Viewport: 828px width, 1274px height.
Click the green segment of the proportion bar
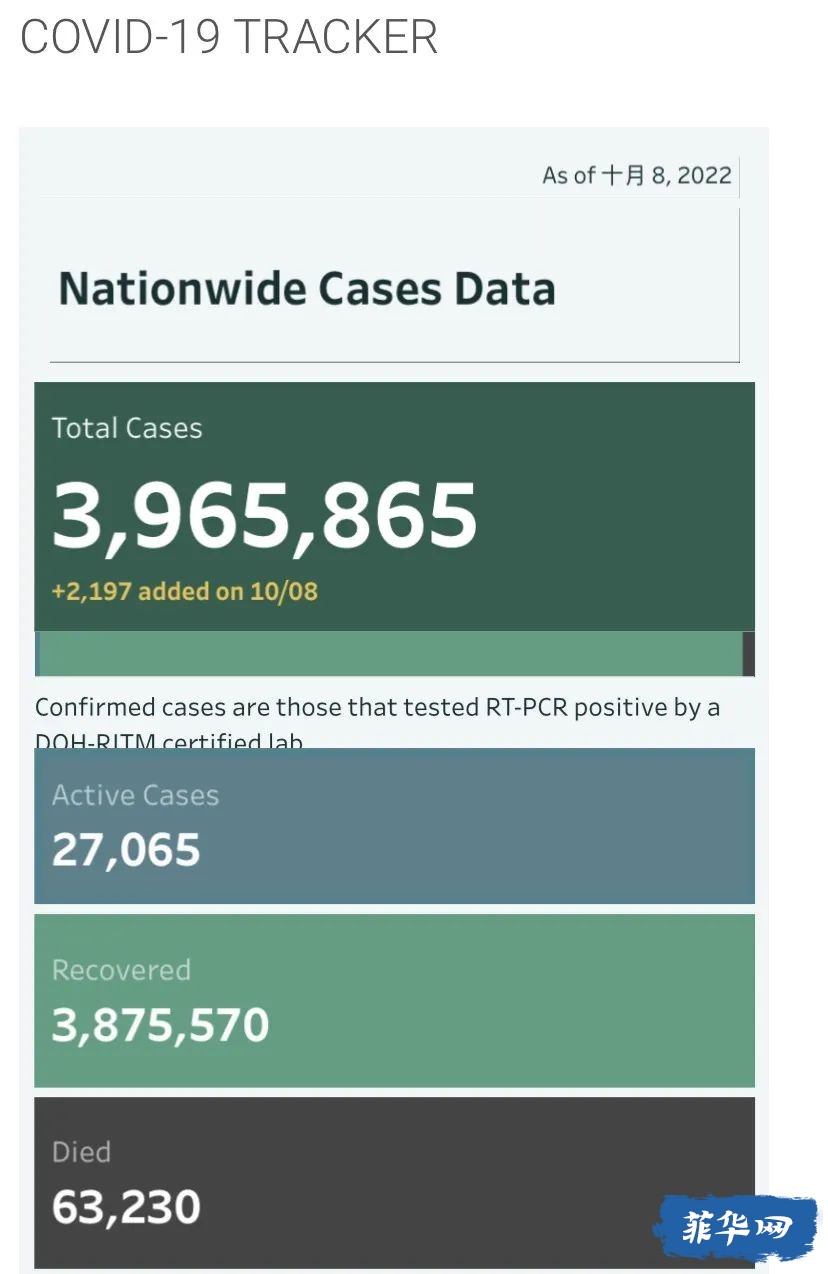pyautogui.click(x=390, y=654)
